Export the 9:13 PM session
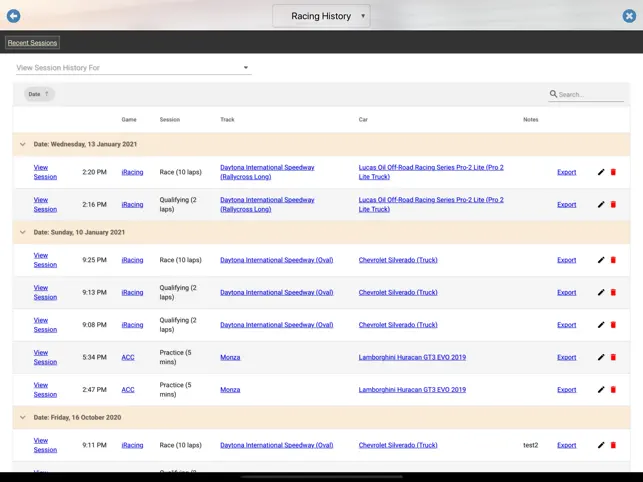The height and width of the screenshot is (482, 643). point(567,292)
